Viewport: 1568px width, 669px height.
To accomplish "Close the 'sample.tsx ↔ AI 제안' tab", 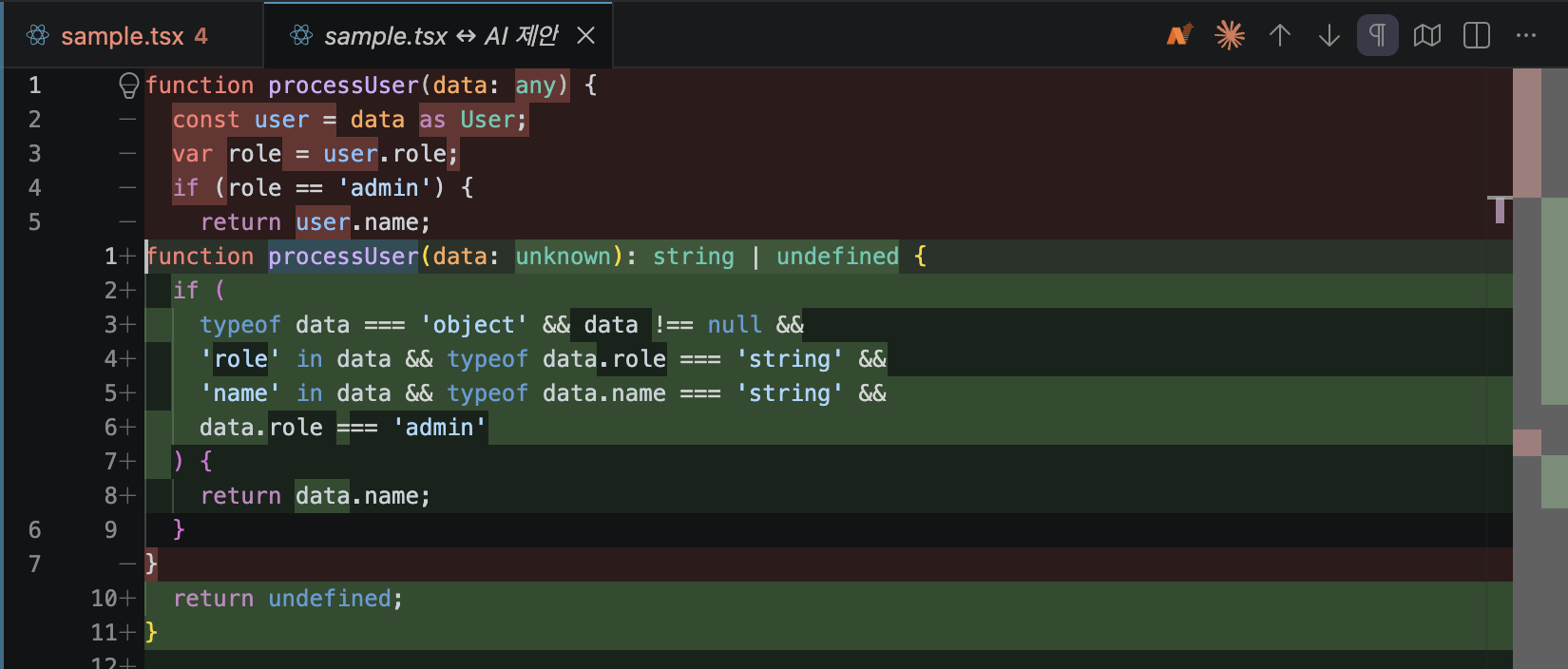I will [586, 36].
